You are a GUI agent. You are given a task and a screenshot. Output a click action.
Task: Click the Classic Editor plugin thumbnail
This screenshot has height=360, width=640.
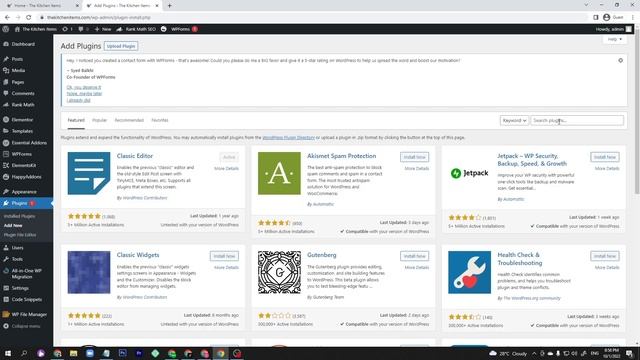click(x=89, y=173)
